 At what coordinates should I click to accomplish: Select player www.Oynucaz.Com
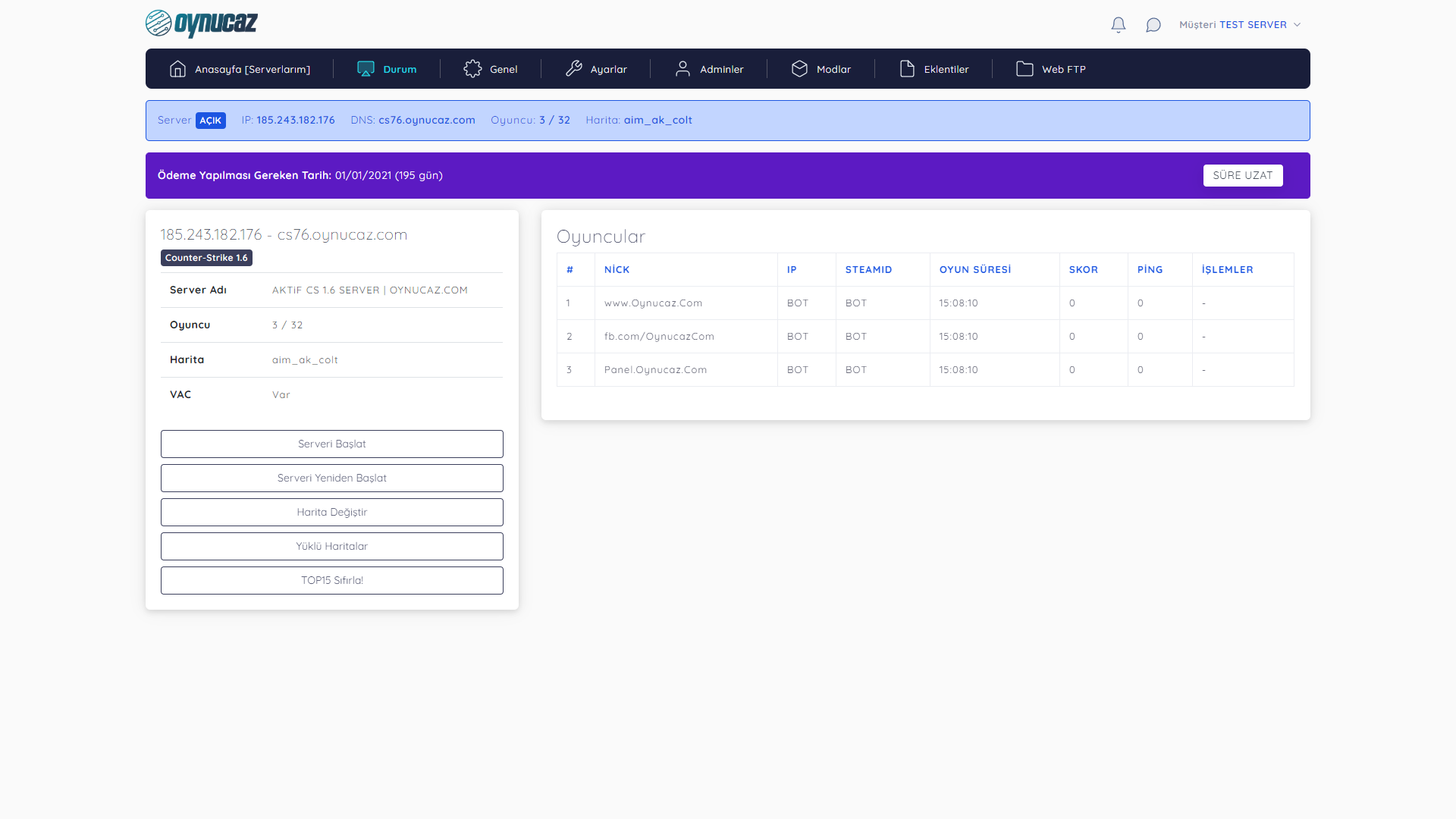click(654, 303)
